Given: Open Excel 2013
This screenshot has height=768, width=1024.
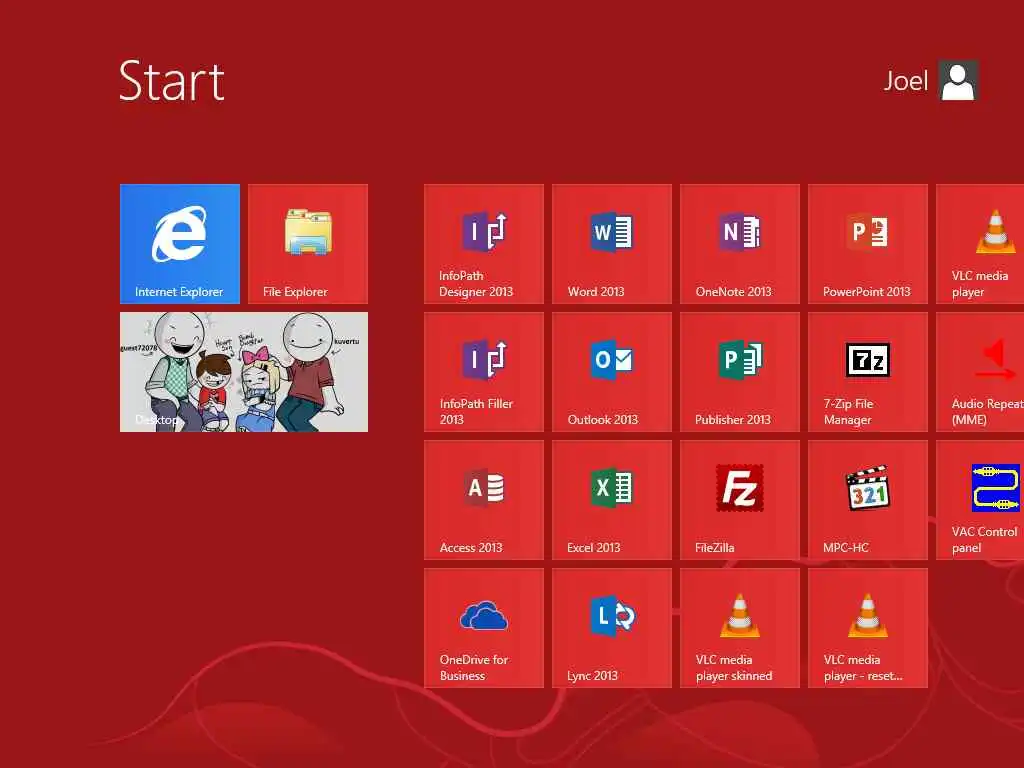Looking at the screenshot, I should point(611,500).
